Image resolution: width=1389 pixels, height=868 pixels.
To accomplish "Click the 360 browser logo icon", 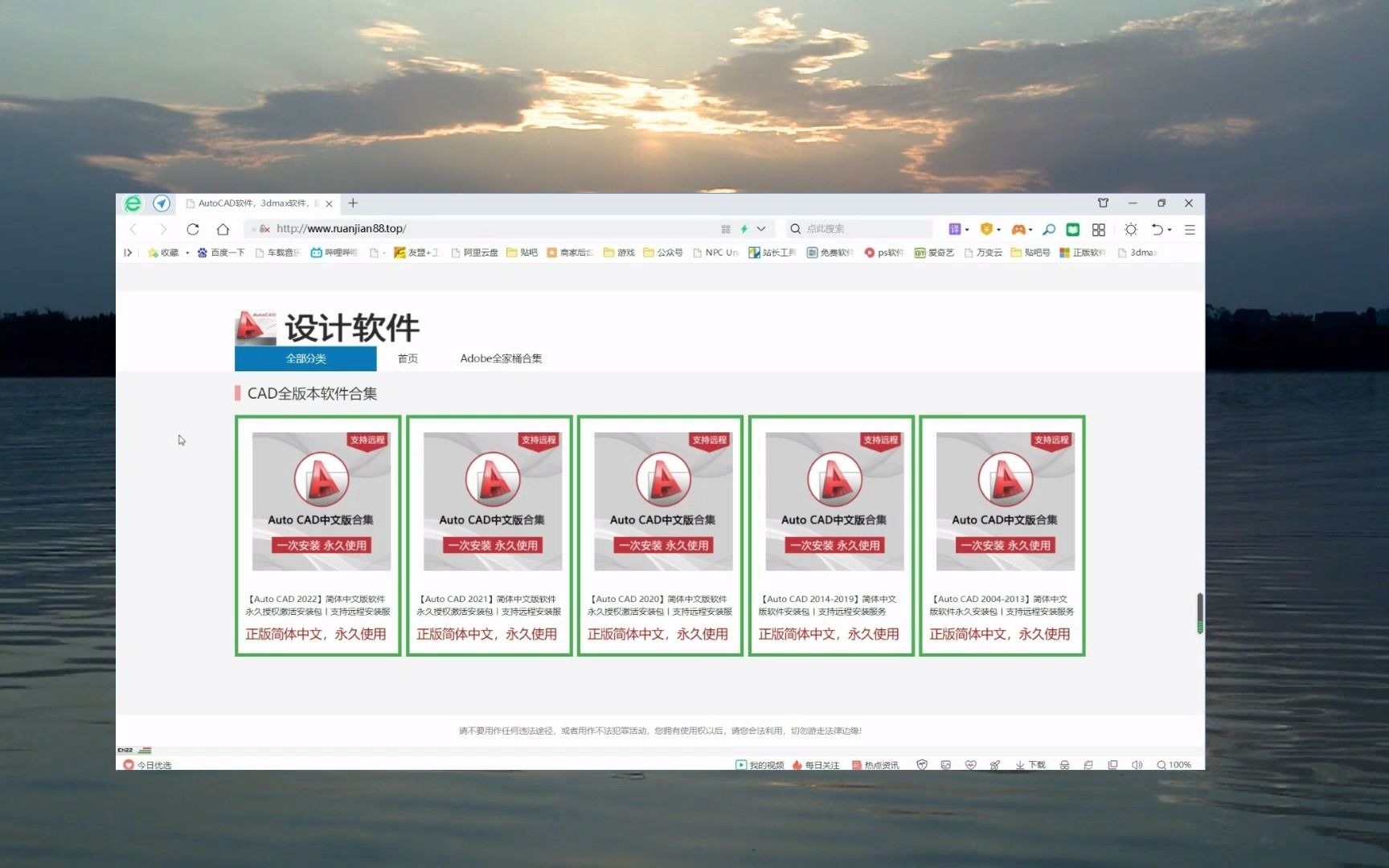I will click(133, 203).
